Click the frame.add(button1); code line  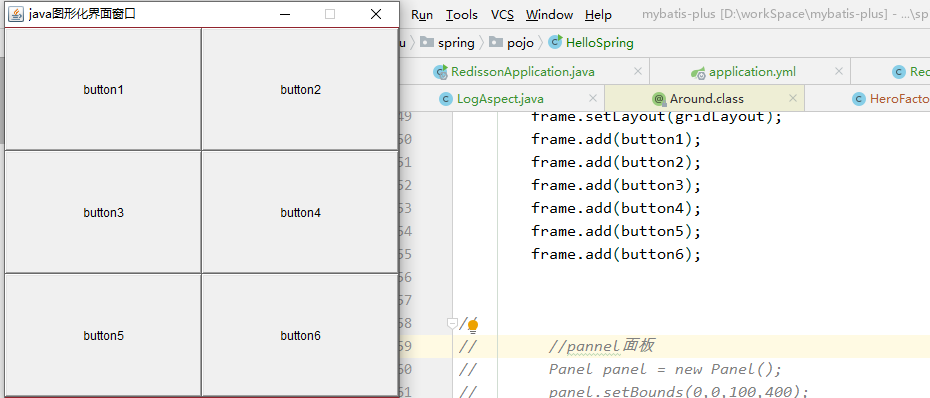(x=616, y=139)
